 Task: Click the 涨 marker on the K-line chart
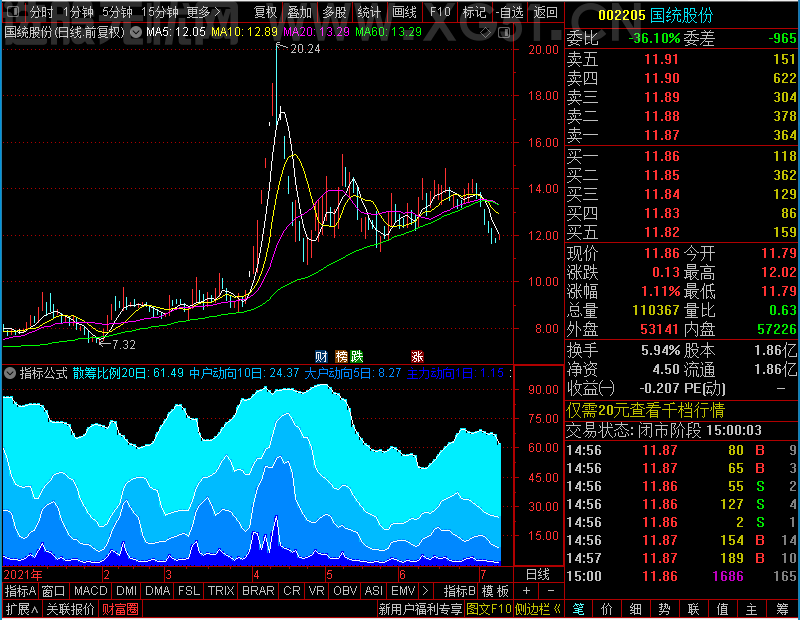(x=417, y=356)
